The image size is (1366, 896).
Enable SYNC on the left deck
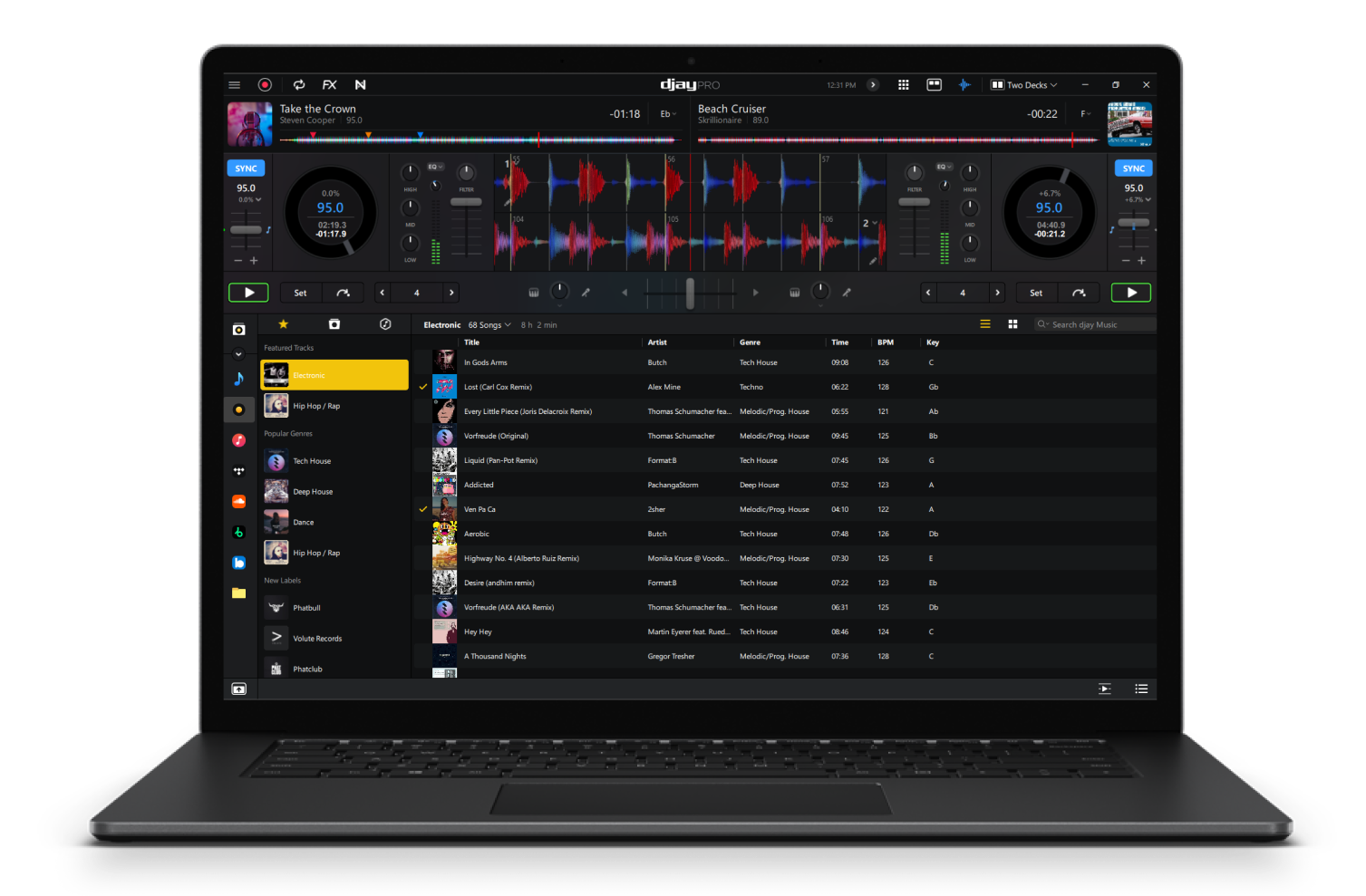coord(246,168)
